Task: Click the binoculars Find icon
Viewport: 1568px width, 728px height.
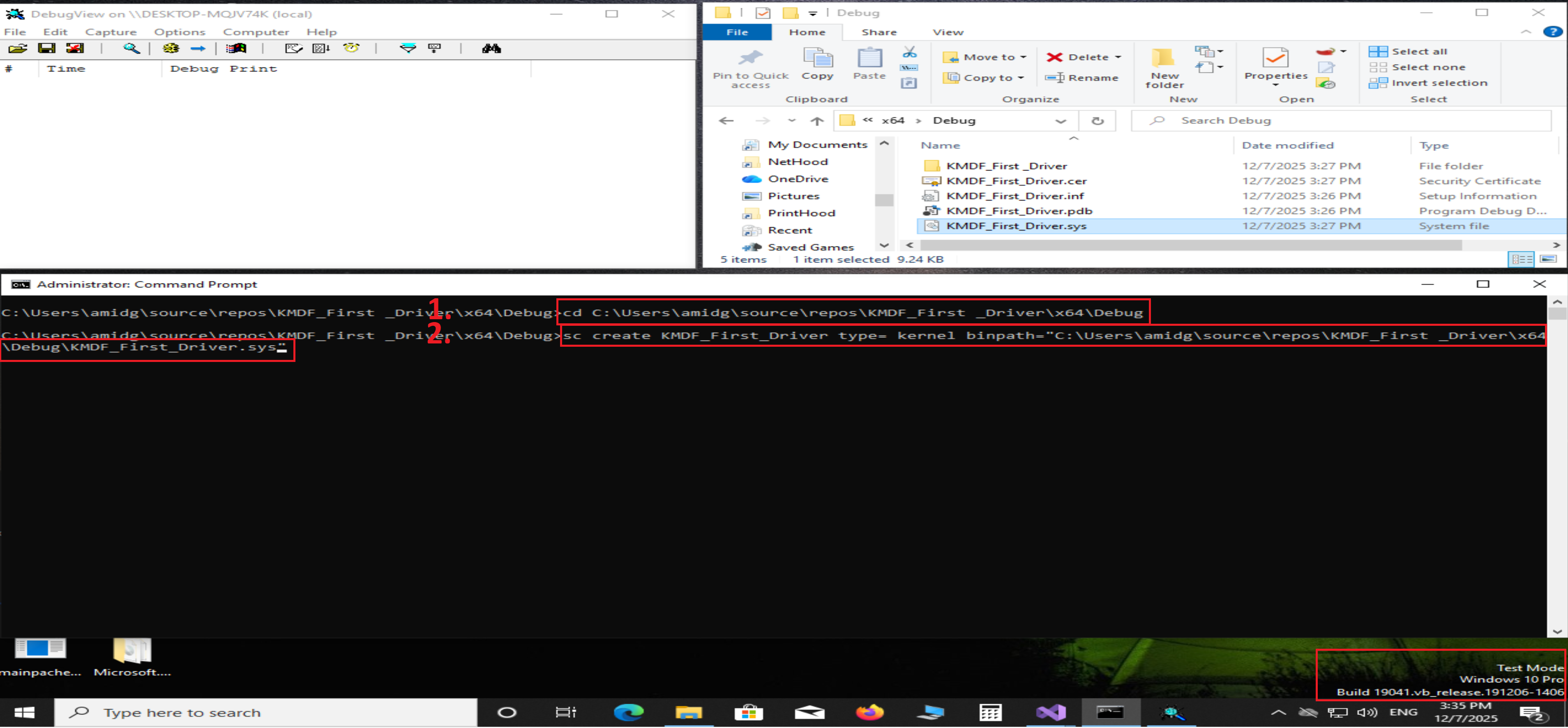Action: (x=491, y=49)
